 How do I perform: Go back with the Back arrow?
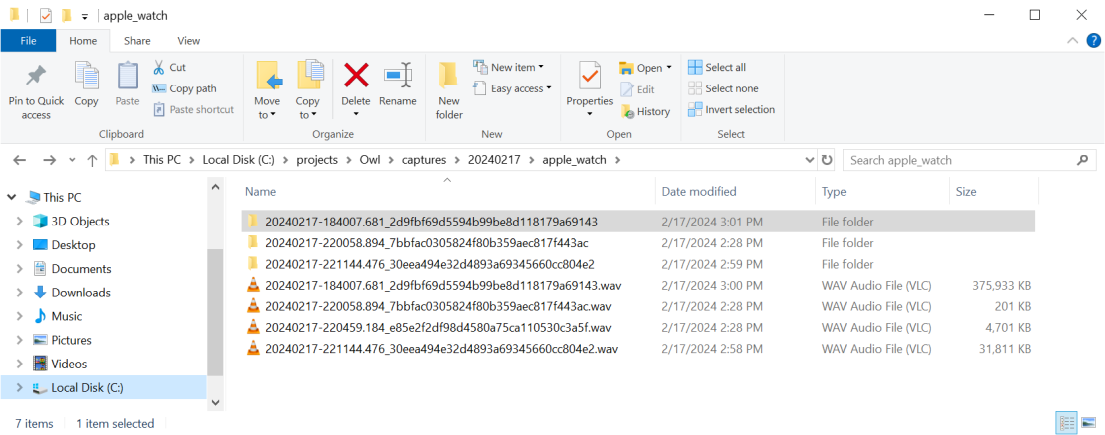[x=20, y=161]
